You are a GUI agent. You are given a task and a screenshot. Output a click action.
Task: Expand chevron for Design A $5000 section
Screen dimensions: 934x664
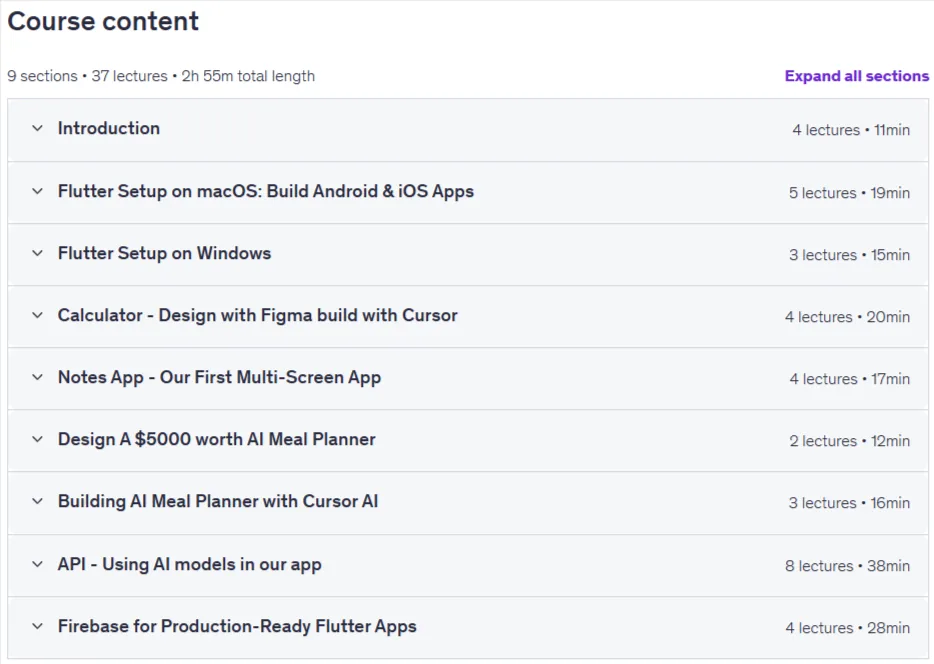tap(38, 439)
